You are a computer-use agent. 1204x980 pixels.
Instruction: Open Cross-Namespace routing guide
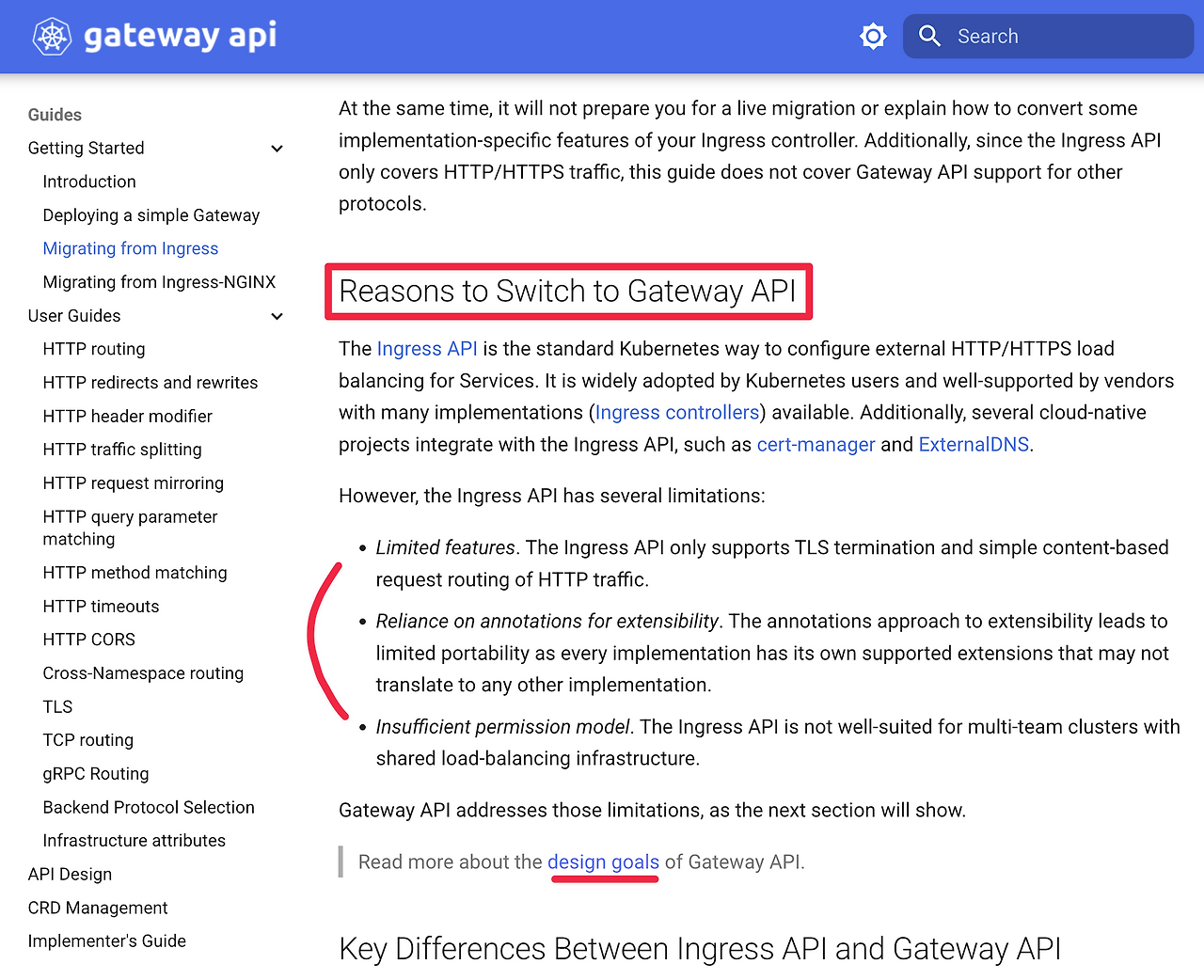[x=143, y=673]
